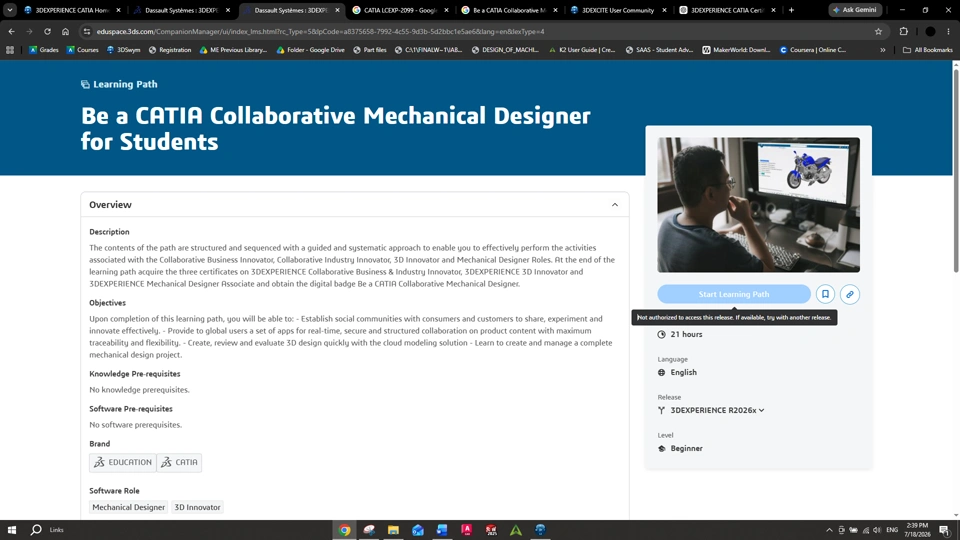Close the 3DEXCITE User Community tab

point(664,10)
